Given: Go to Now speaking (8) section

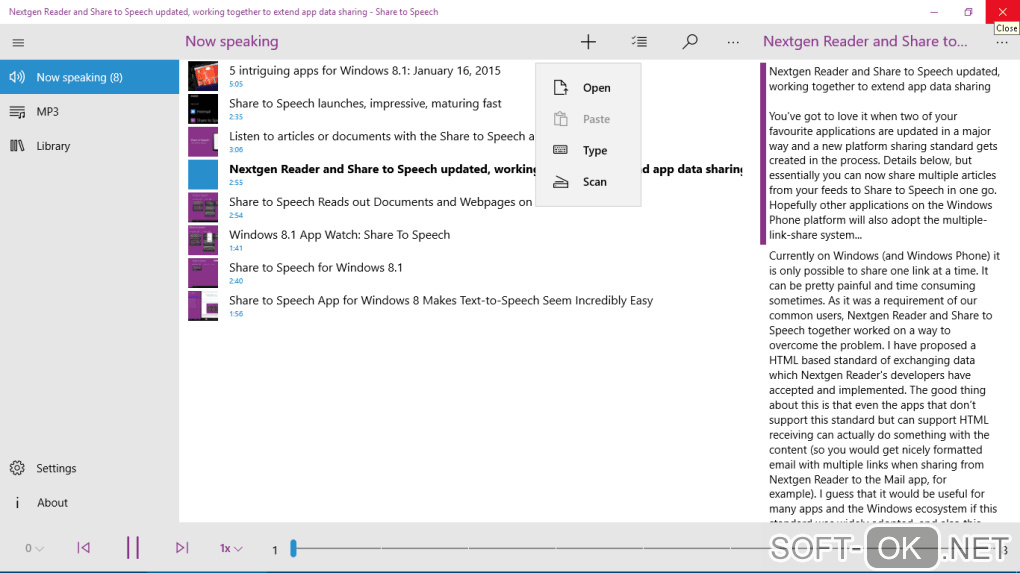Looking at the screenshot, I should coord(90,77).
